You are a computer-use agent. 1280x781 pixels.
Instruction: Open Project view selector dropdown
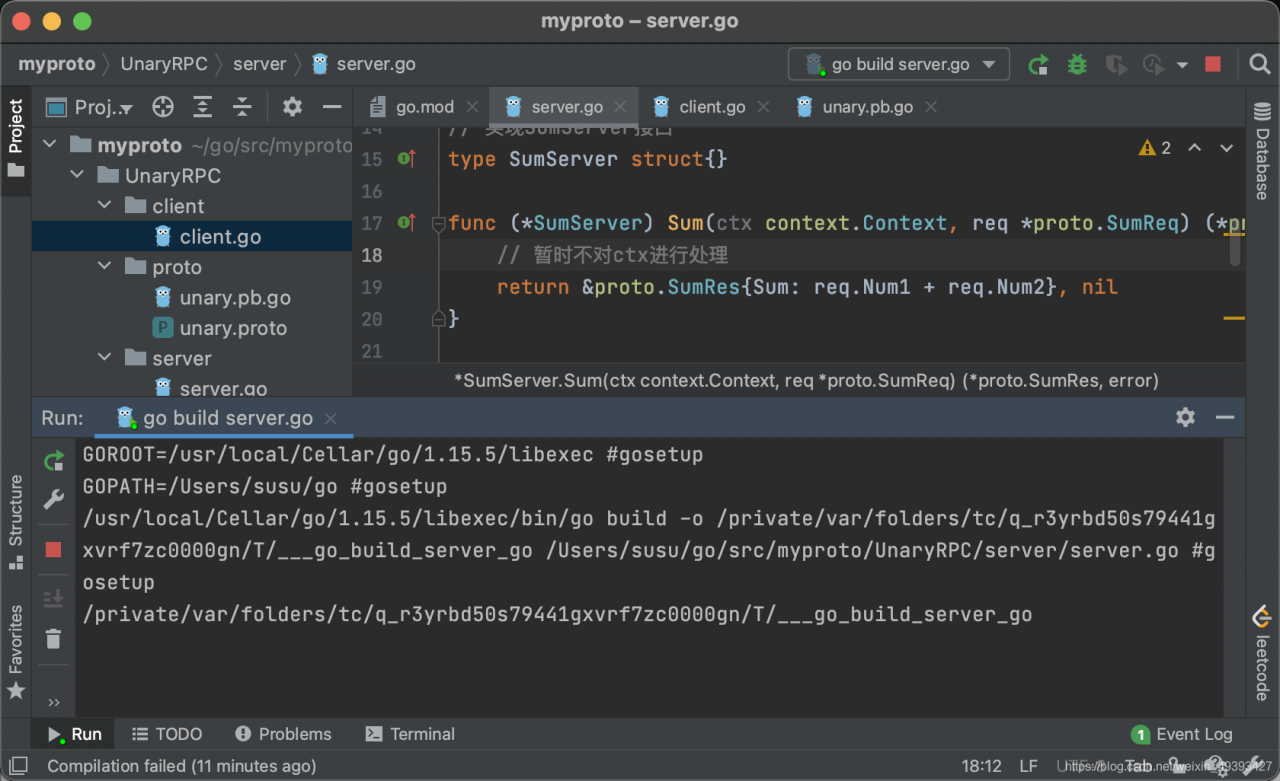pos(91,107)
